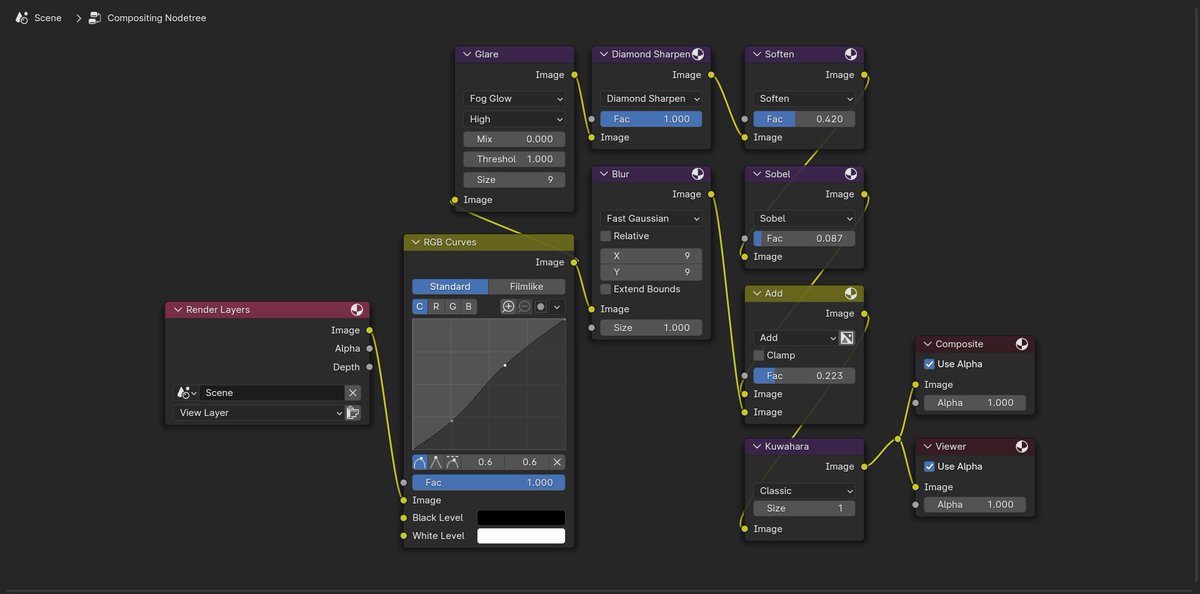This screenshot has height=594, width=1200.
Task: Toggle the alpha icon beside Add blend mode
Action: point(847,338)
